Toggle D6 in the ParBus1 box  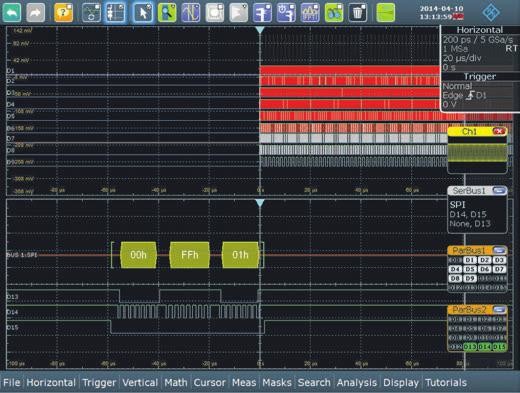point(484,269)
